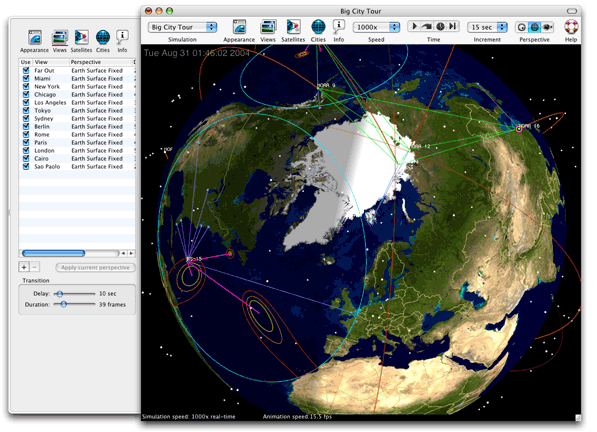Uncheck the Sao Paolo view

click(26, 167)
